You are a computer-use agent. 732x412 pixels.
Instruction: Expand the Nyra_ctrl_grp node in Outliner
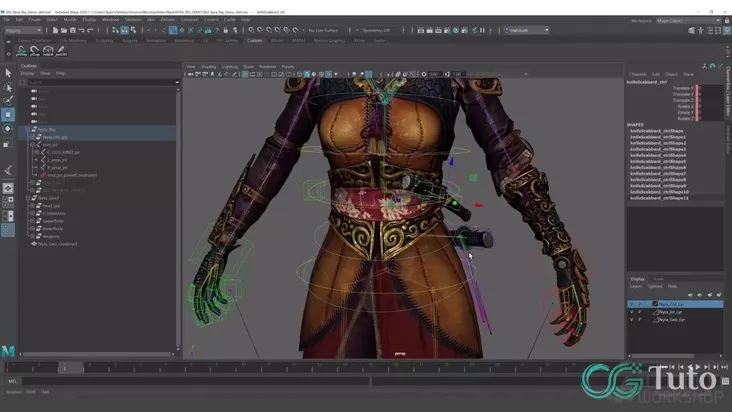[32, 137]
